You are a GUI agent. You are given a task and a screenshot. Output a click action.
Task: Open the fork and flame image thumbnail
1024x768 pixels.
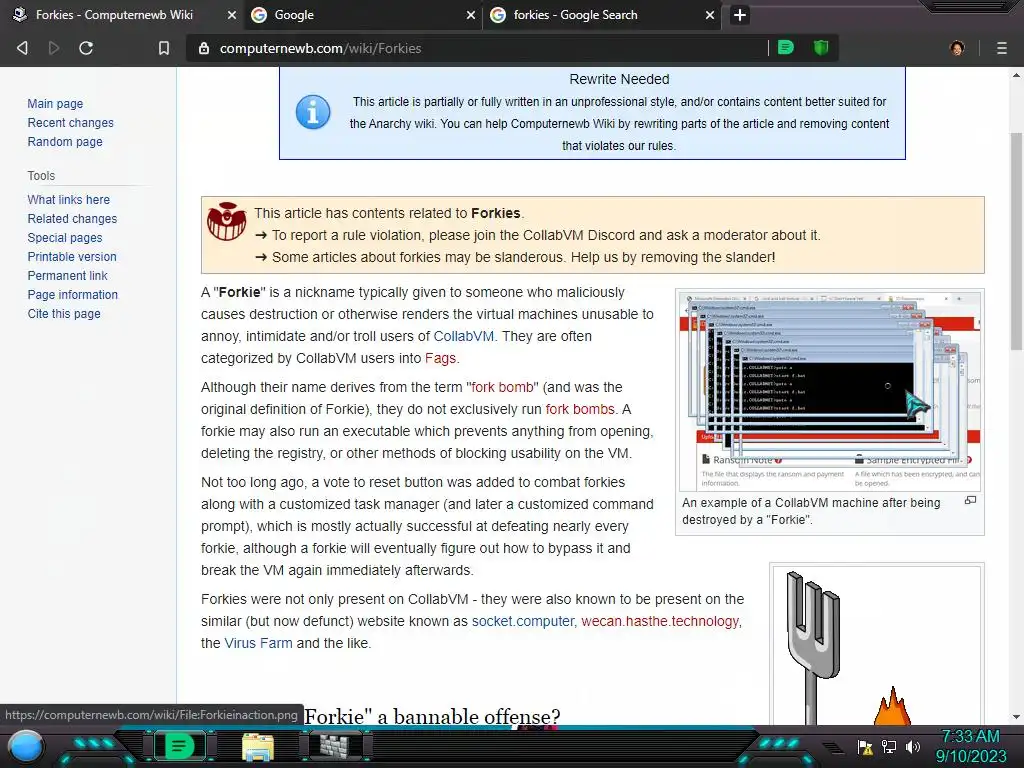875,647
